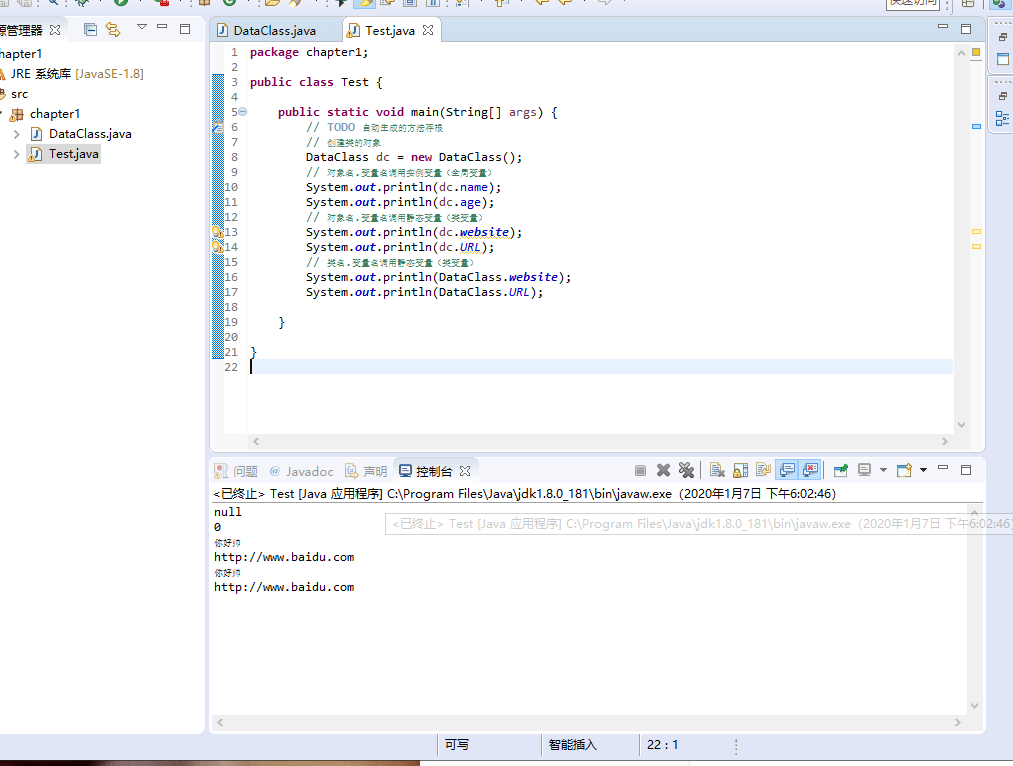Click editor horizontal scrollbar left arrow
The image size is (1013, 766).
(256, 441)
